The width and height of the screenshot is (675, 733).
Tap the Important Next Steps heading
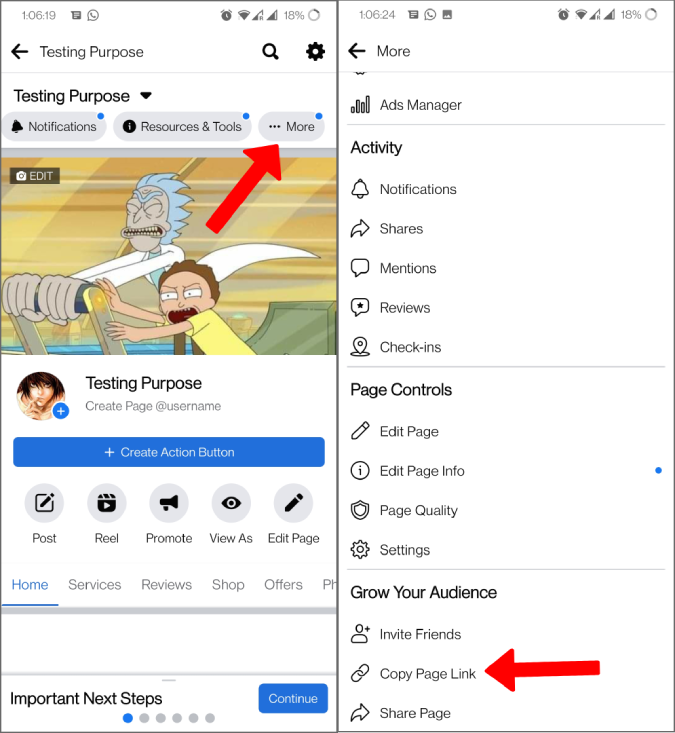(86, 698)
